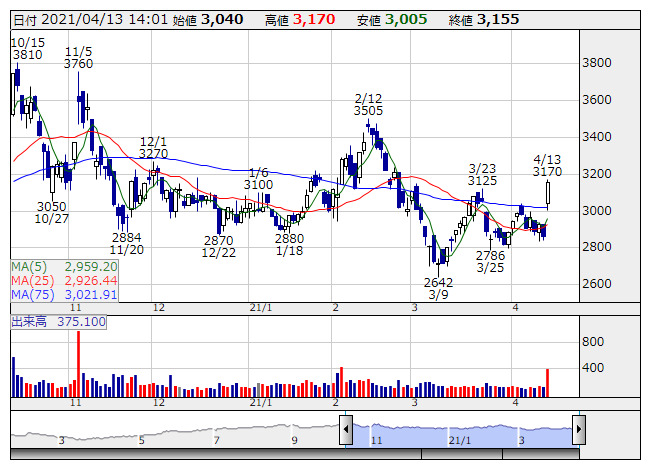
Task: Click the right range handle arrow
Action: [578, 430]
